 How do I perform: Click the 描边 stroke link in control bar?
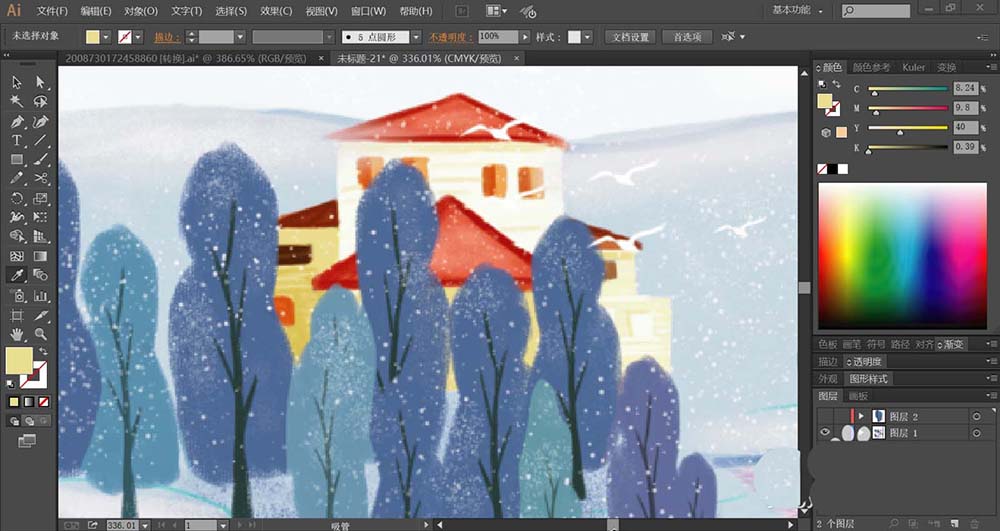click(167, 37)
